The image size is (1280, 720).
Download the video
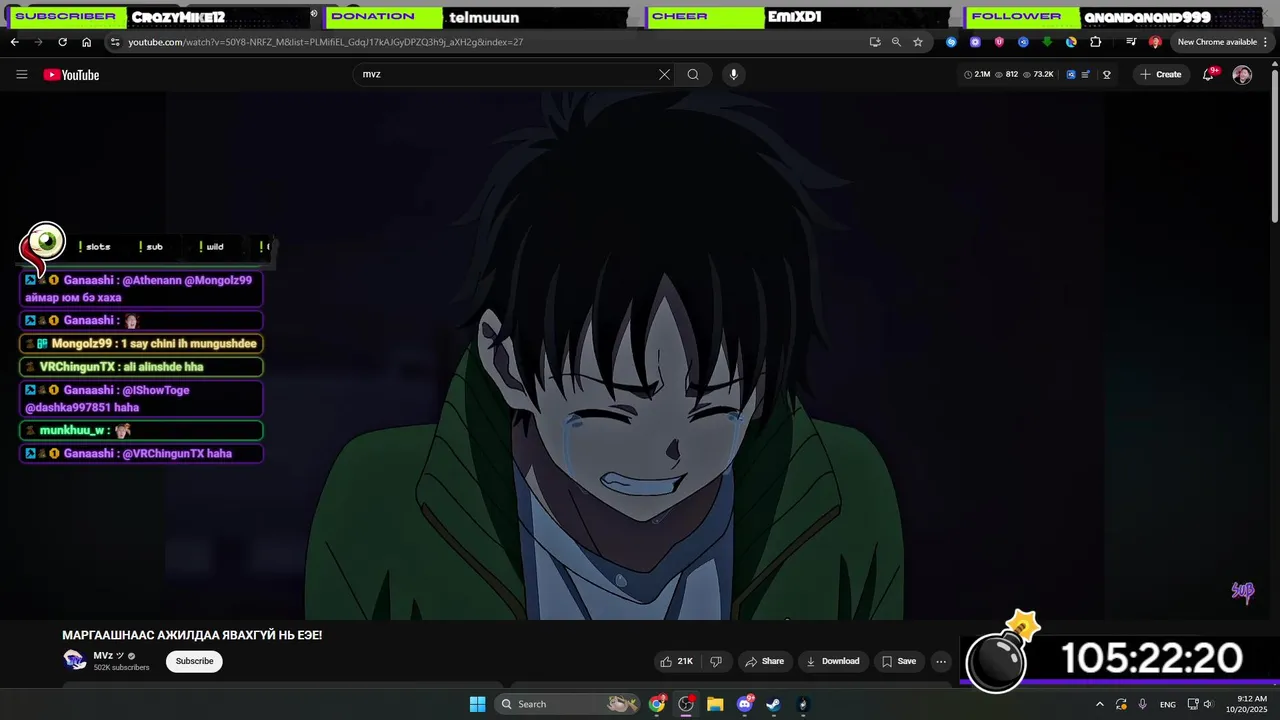(x=833, y=661)
